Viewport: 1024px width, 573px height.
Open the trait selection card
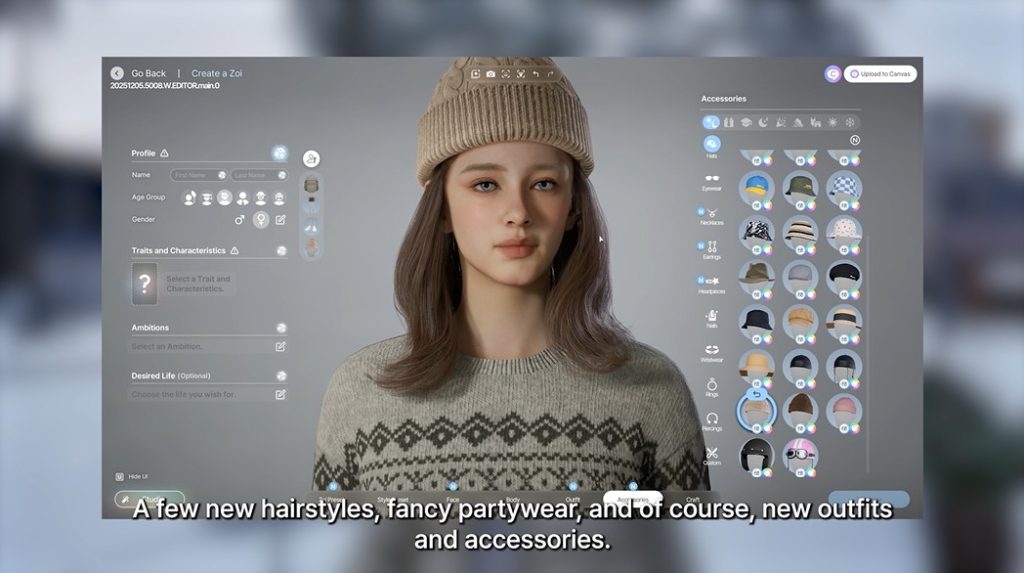click(145, 283)
